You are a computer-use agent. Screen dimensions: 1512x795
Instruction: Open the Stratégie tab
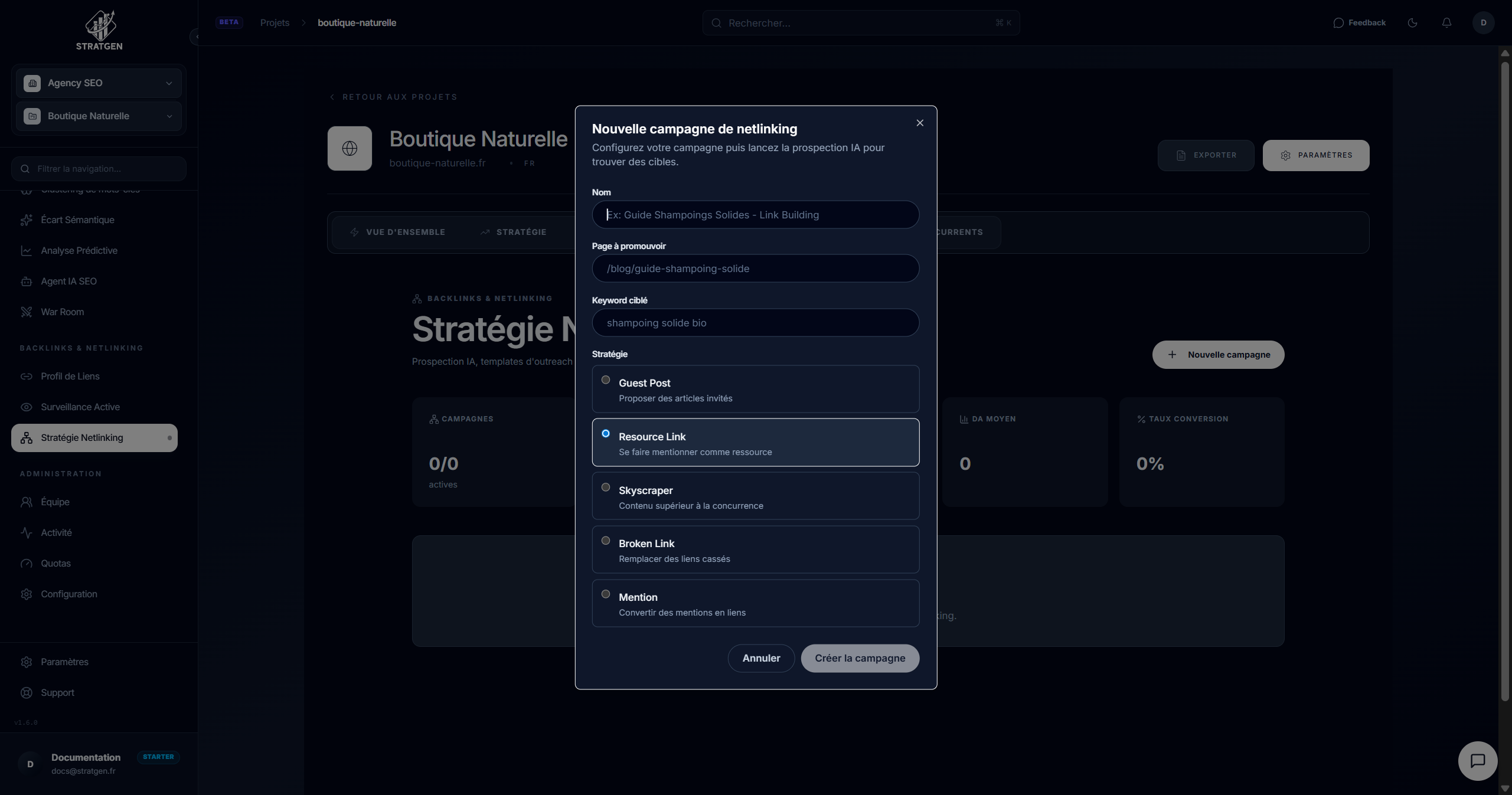[513, 232]
